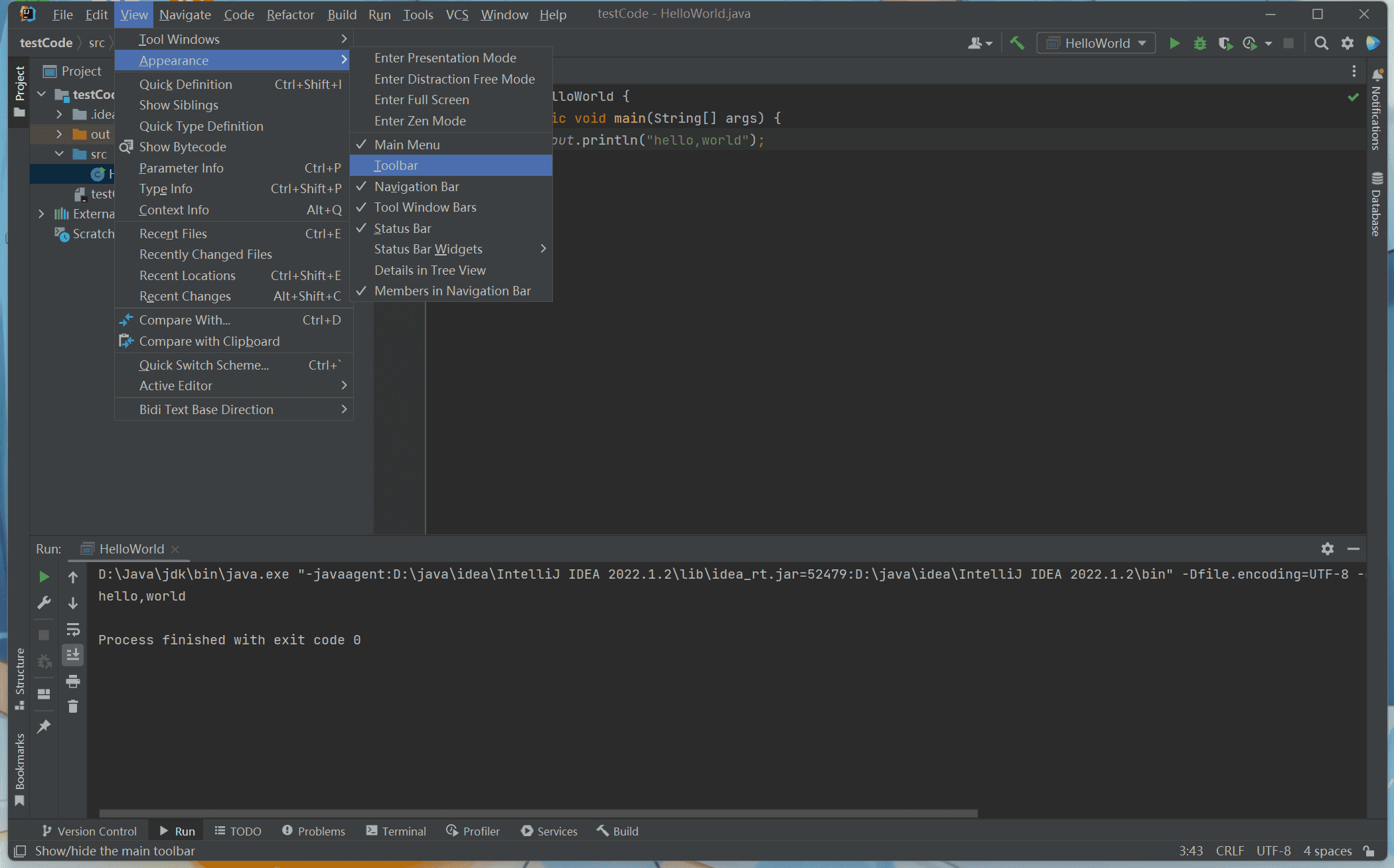
Task: Click the read-only lock icon in status bar
Action: tap(1369, 851)
